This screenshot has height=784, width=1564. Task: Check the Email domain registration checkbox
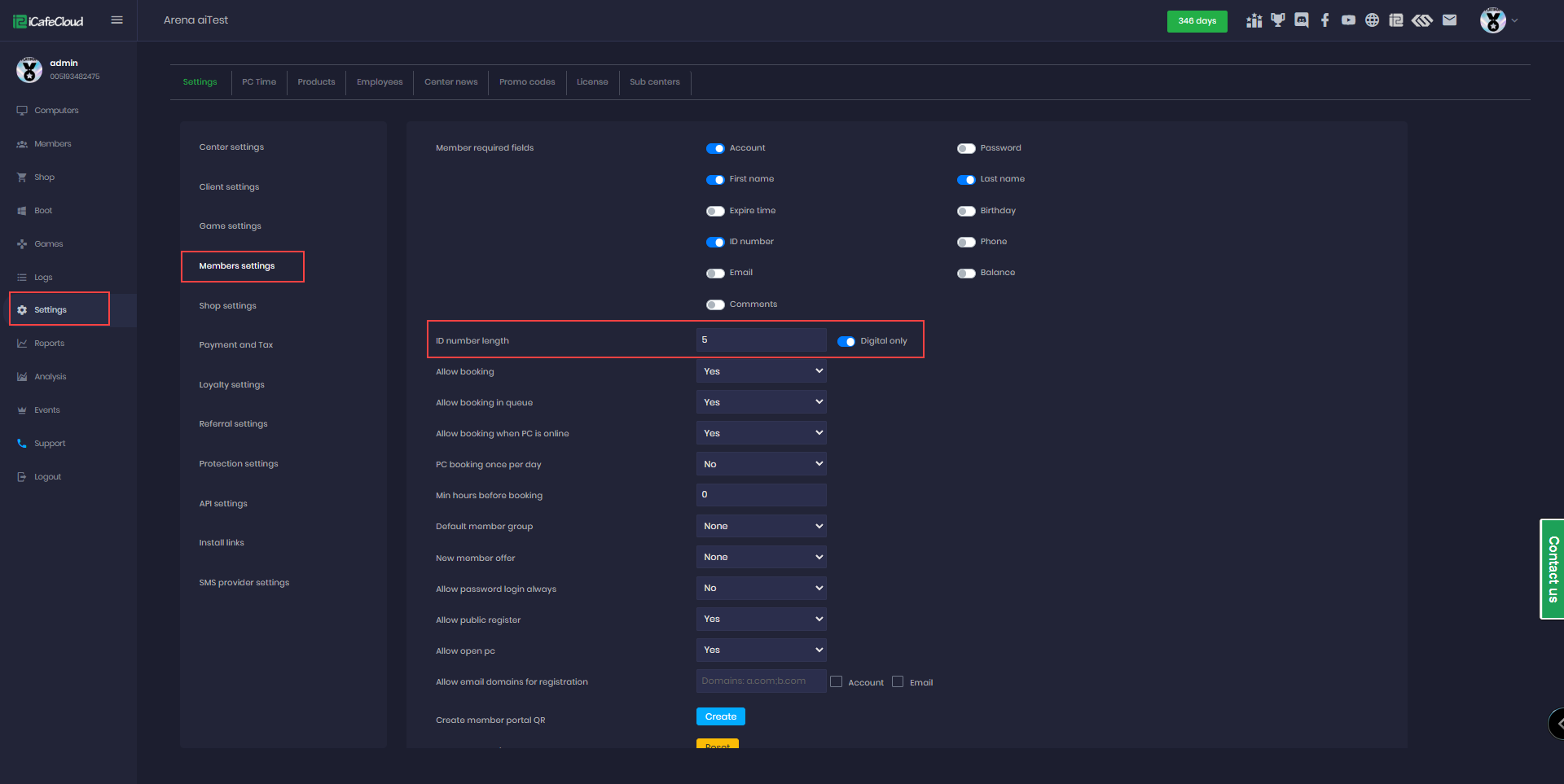pyautogui.click(x=898, y=682)
